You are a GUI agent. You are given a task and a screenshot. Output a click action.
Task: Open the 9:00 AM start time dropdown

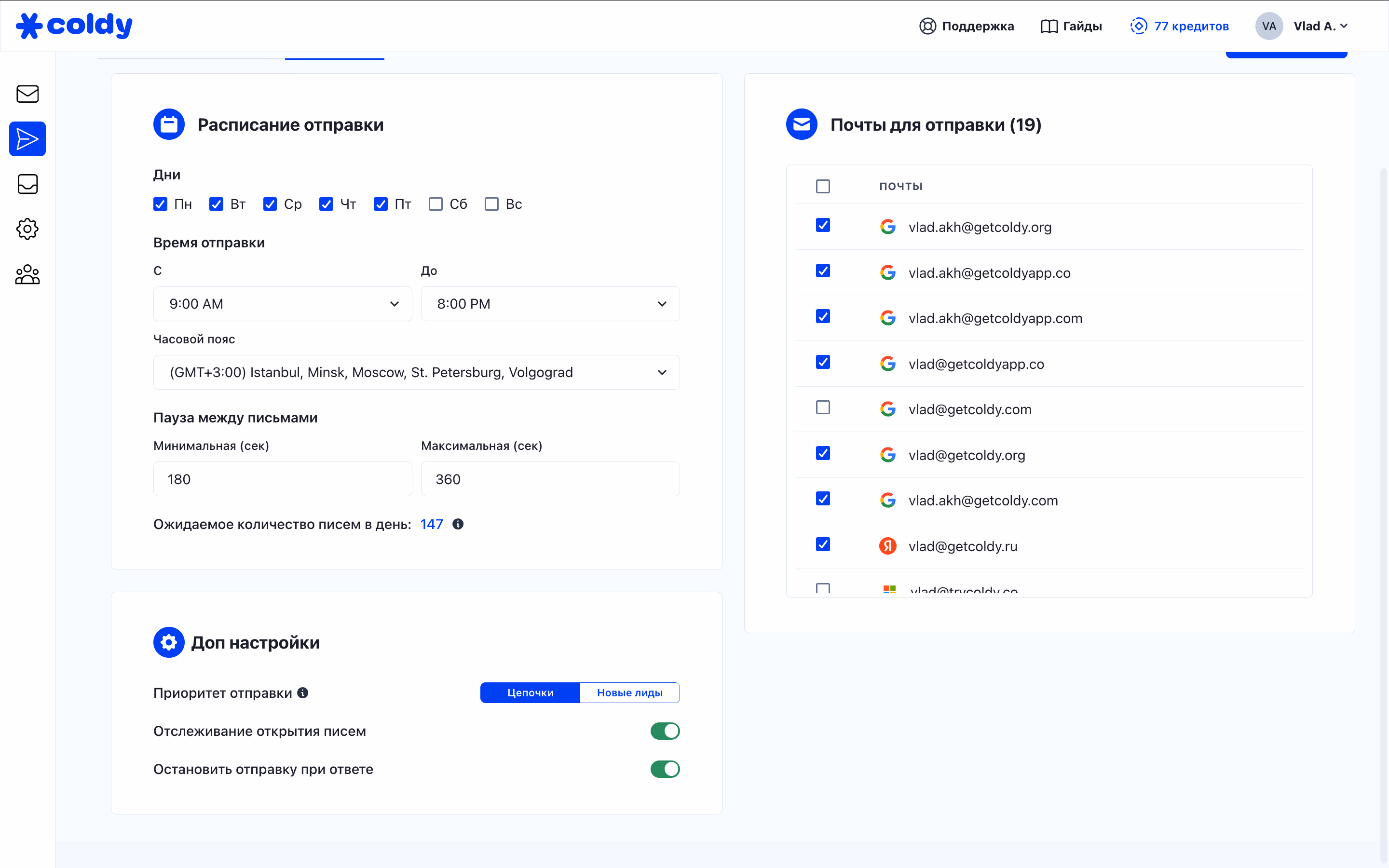[283, 304]
